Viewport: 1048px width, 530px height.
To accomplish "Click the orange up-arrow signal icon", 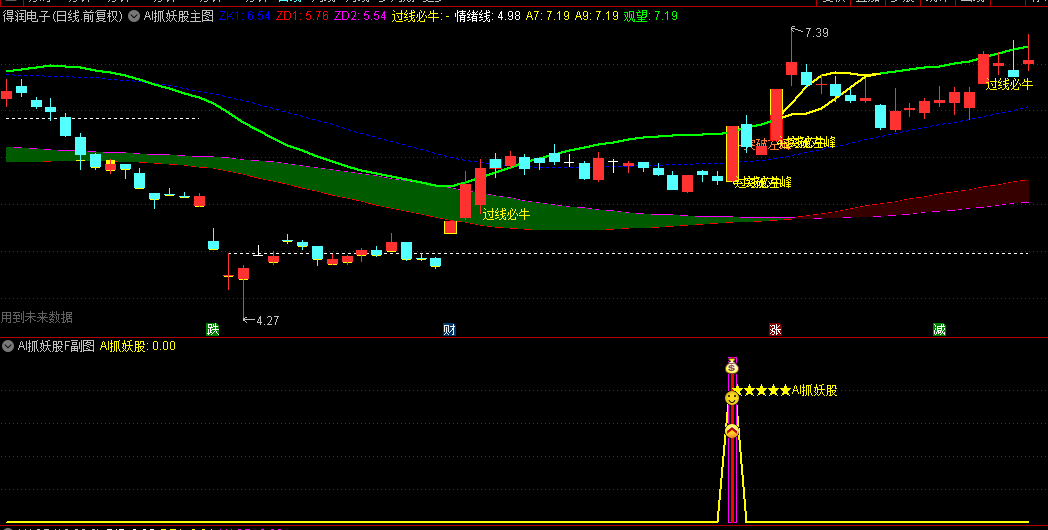I will coord(732,431).
